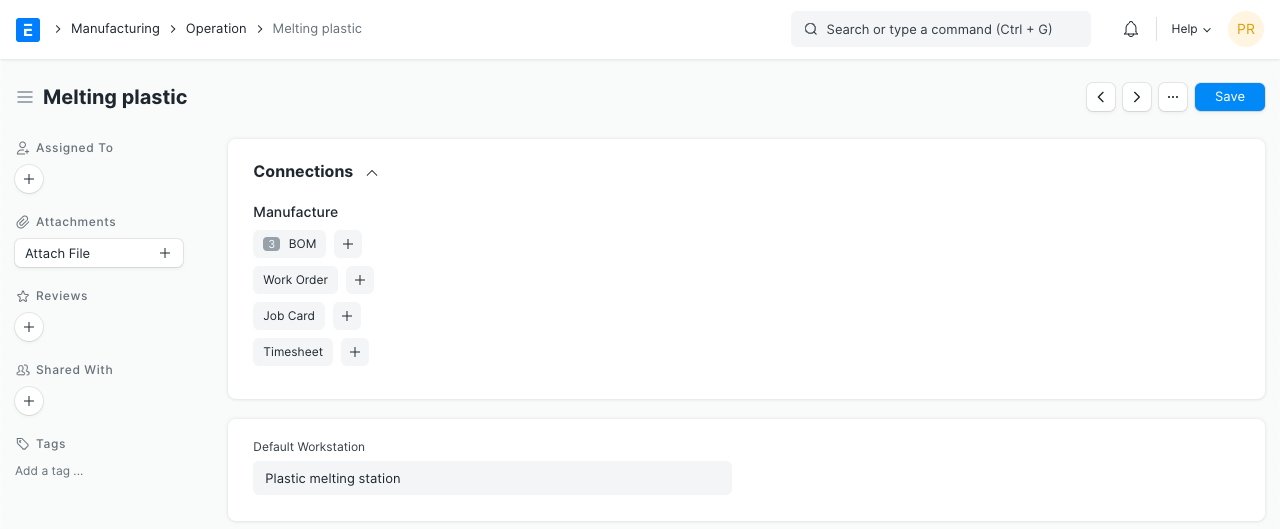The image size is (1280, 529).
Task: Click the ERPNext home logo icon
Action: (x=28, y=29)
